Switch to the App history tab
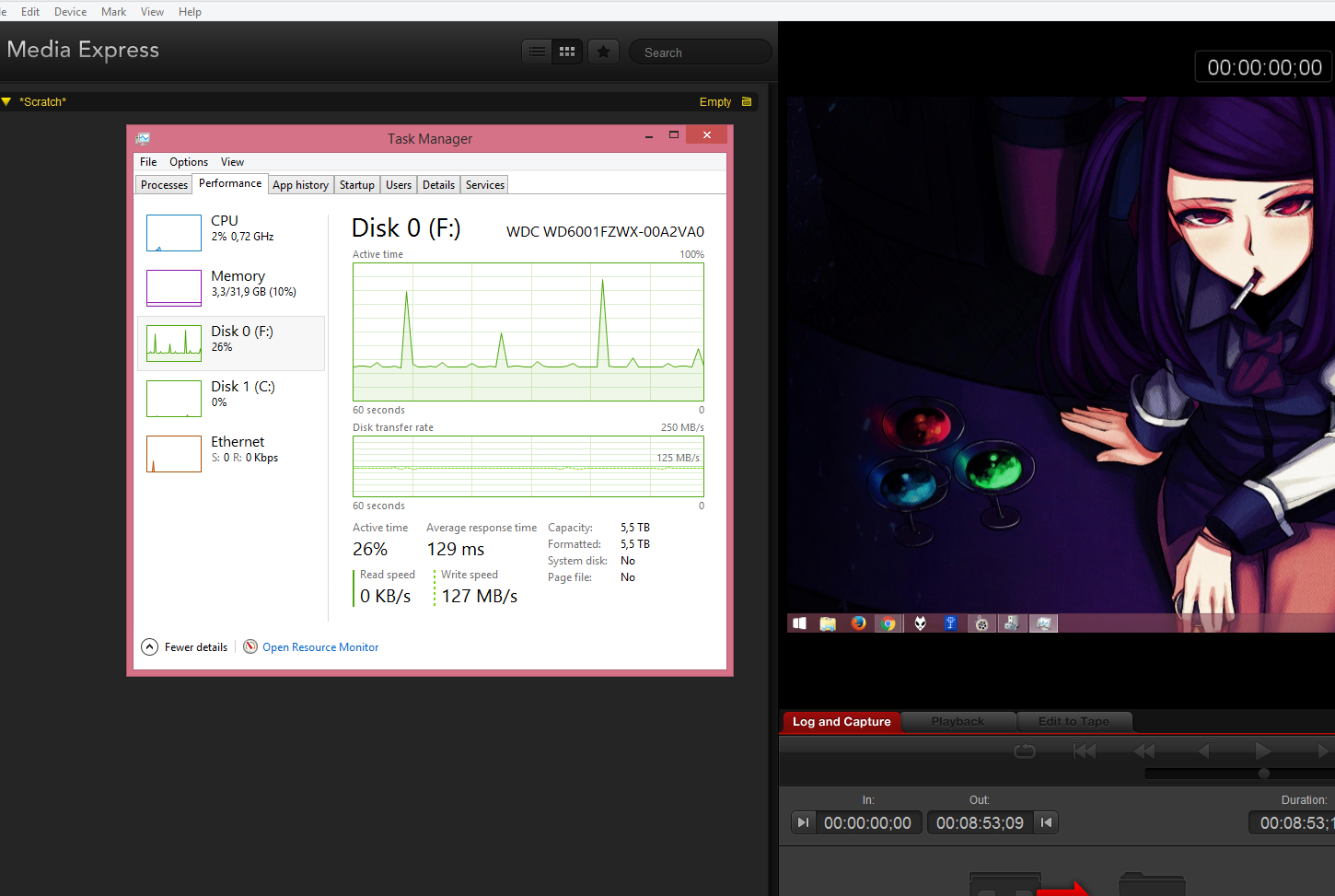 [300, 185]
